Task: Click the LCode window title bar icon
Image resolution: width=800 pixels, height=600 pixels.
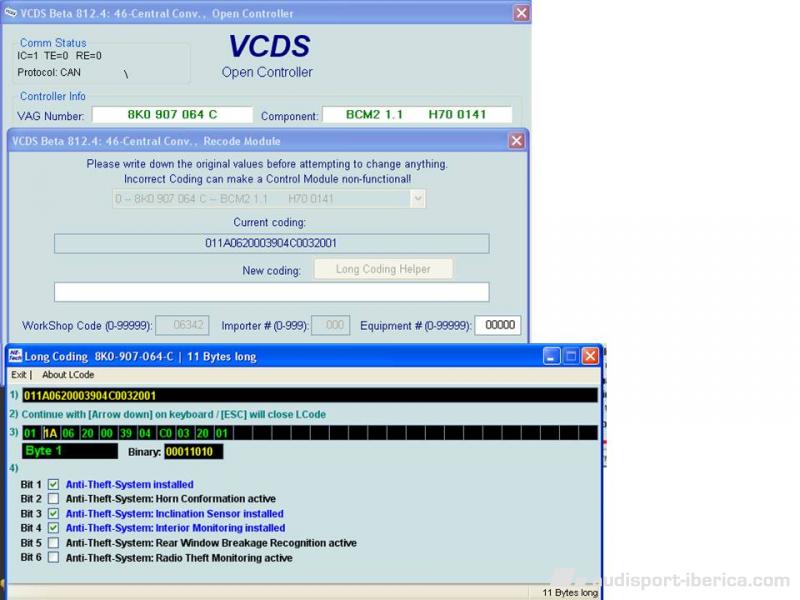Action: click(x=15, y=356)
